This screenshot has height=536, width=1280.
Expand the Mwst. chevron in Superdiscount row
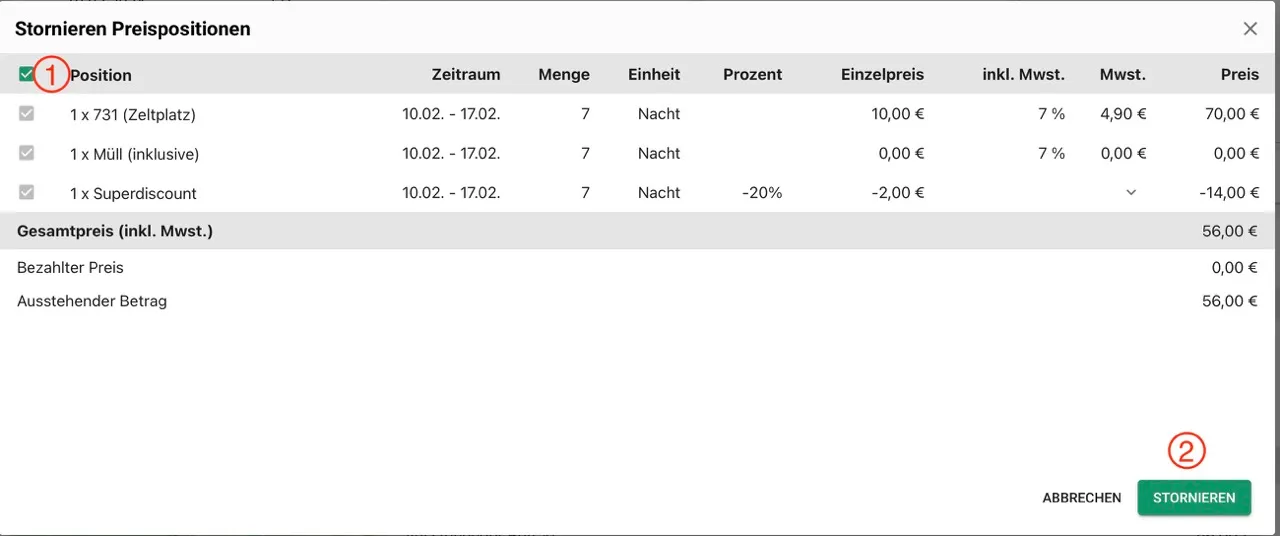pyautogui.click(x=1131, y=193)
